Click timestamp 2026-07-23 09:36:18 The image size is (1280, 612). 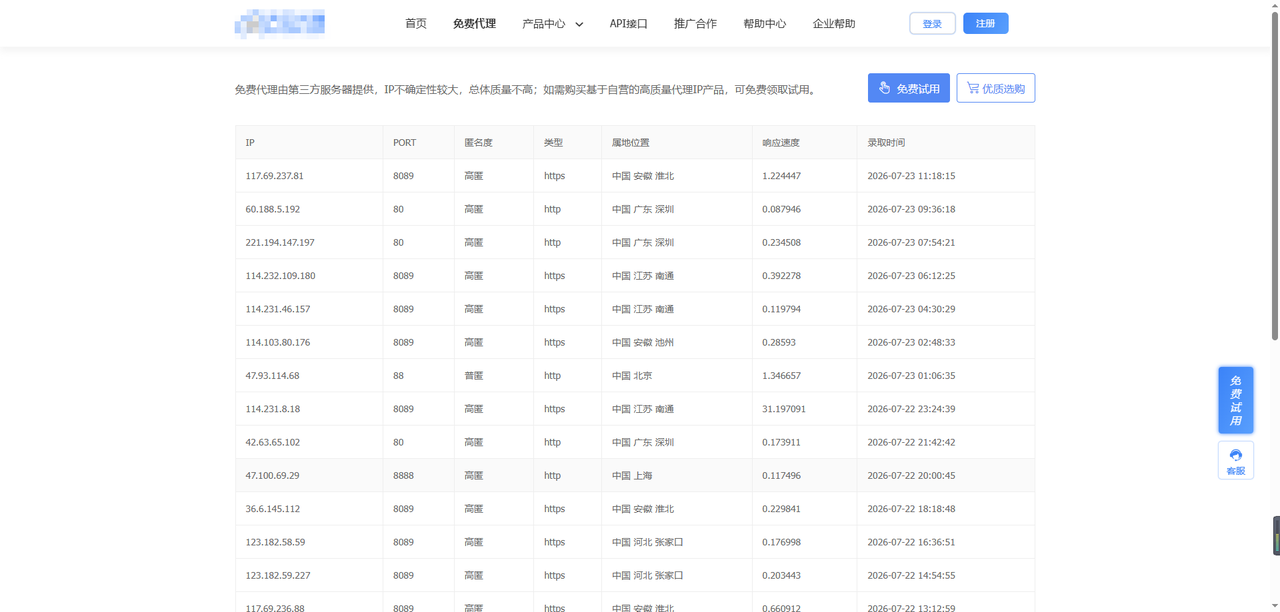911,209
